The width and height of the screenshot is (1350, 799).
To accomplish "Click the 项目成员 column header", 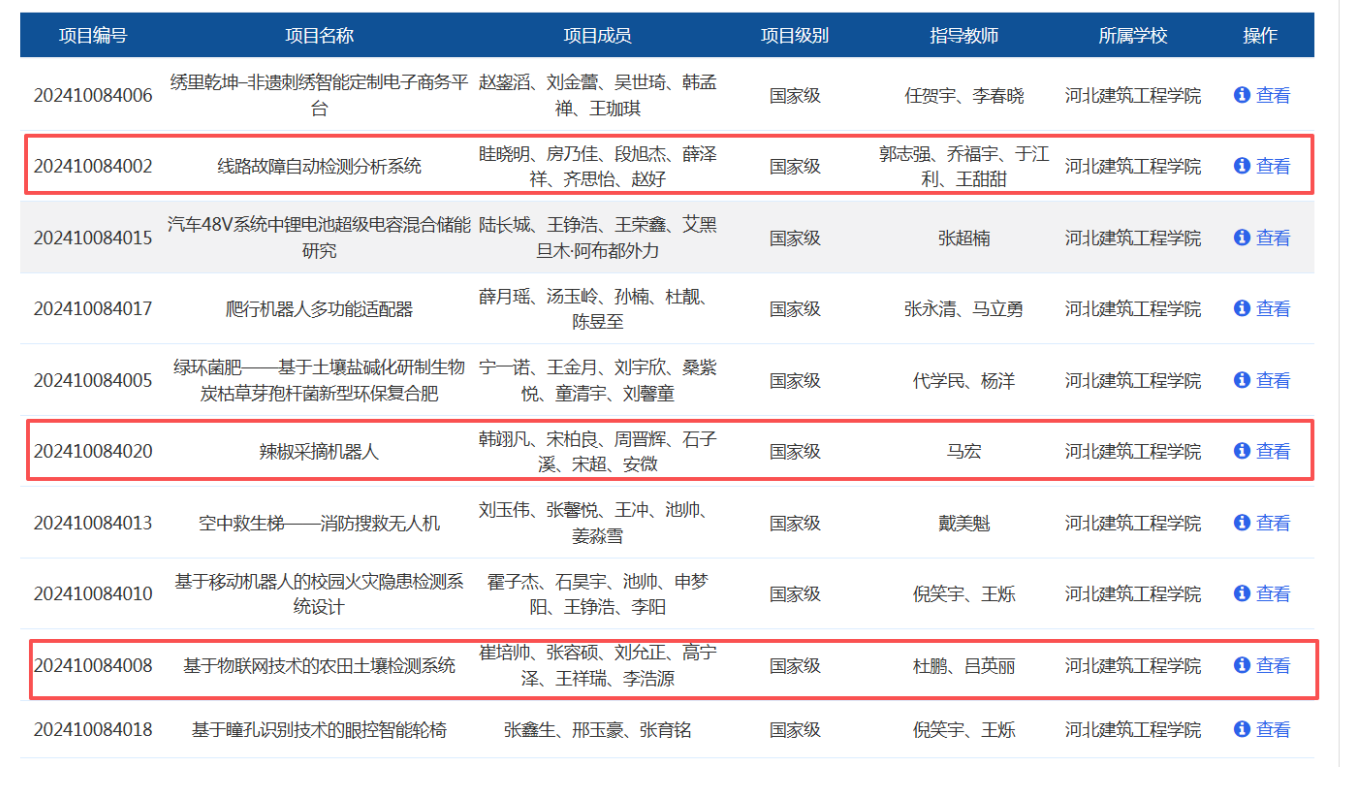I will [597, 36].
